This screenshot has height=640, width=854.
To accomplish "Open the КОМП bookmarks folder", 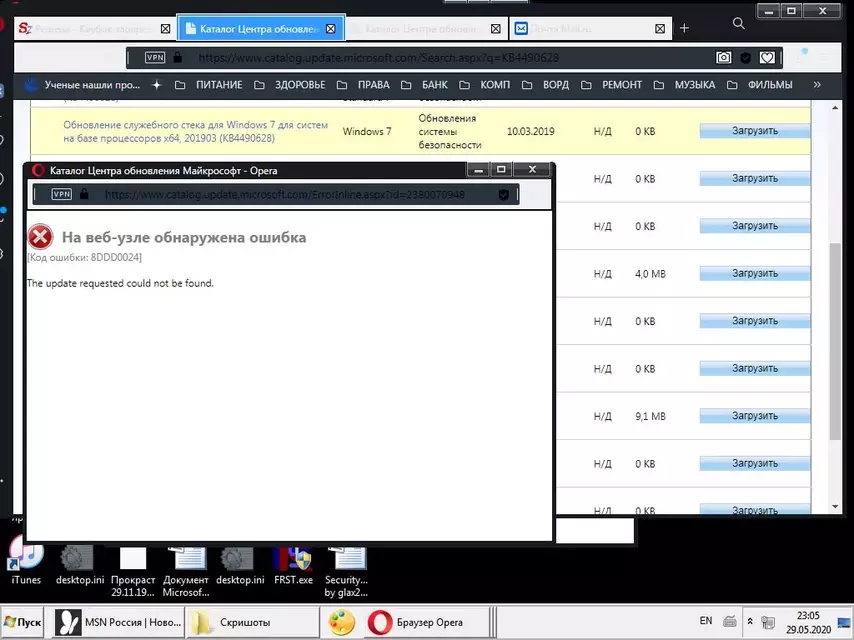I will click(485, 85).
